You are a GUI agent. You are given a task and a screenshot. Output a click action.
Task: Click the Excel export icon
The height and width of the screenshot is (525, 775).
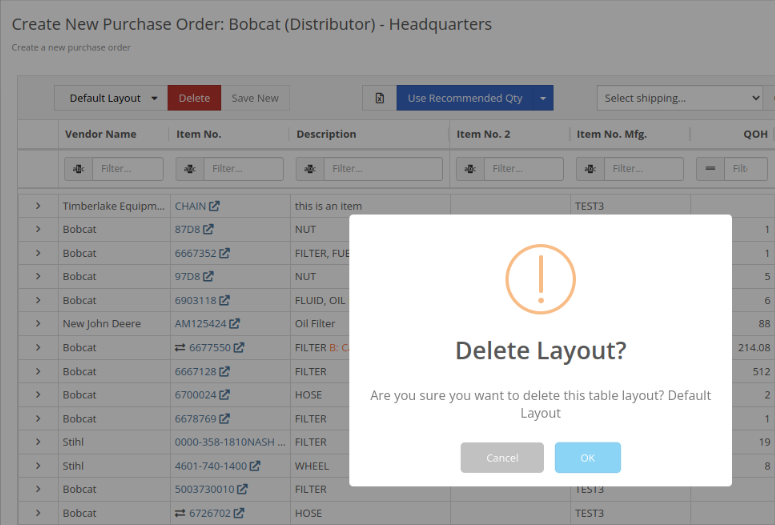click(x=380, y=98)
